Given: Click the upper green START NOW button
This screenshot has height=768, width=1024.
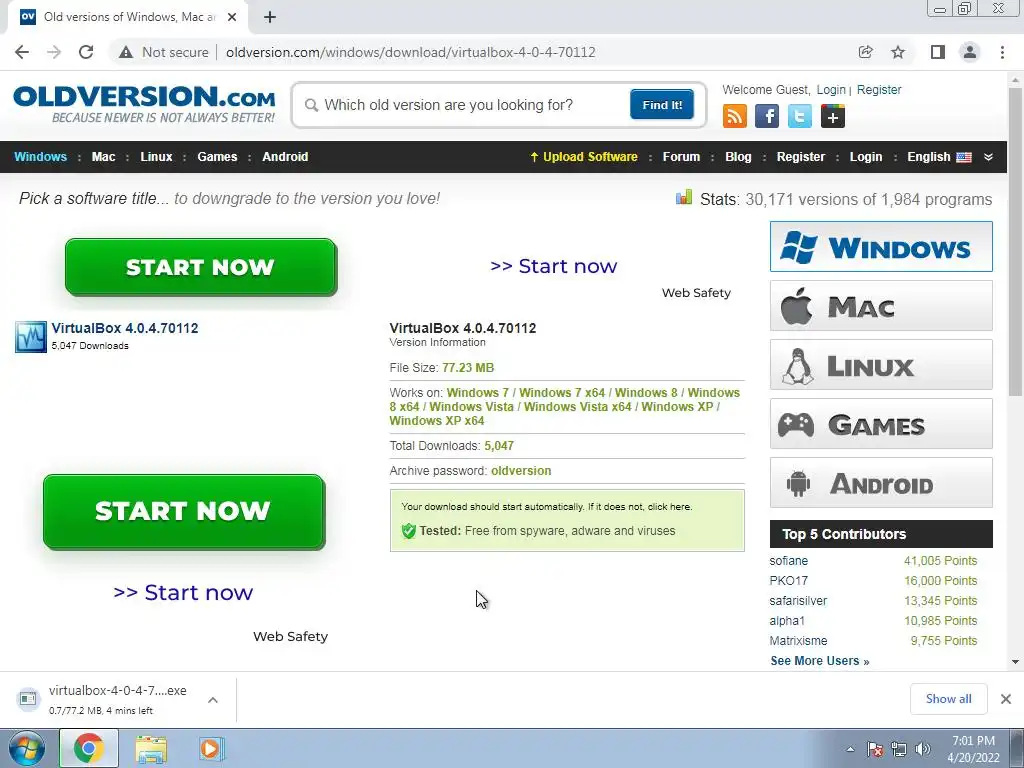Looking at the screenshot, I should tap(200, 266).
